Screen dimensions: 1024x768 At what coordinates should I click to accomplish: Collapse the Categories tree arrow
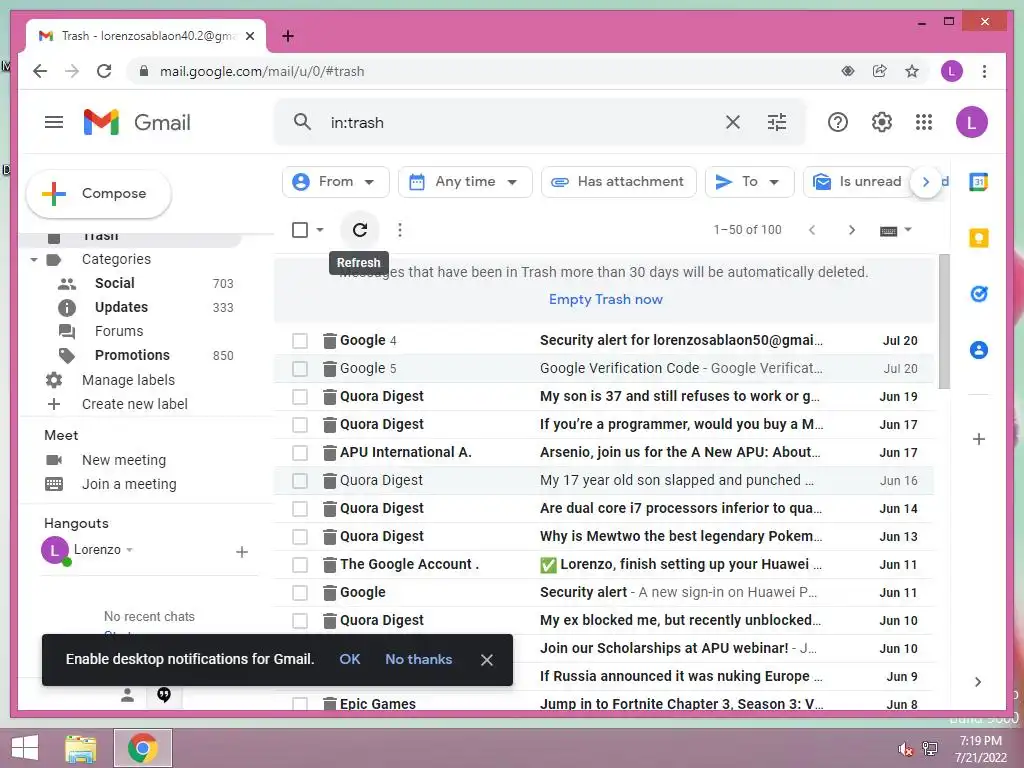point(34,260)
